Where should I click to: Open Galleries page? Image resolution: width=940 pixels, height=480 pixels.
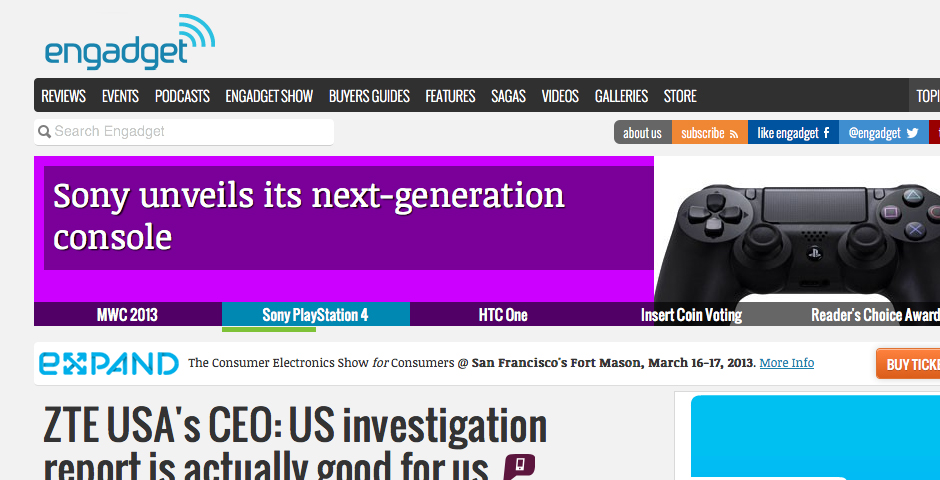(621, 96)
